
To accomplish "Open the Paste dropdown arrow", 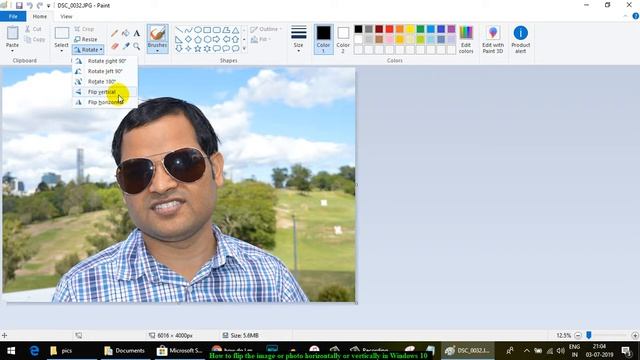I will [12, 51].
